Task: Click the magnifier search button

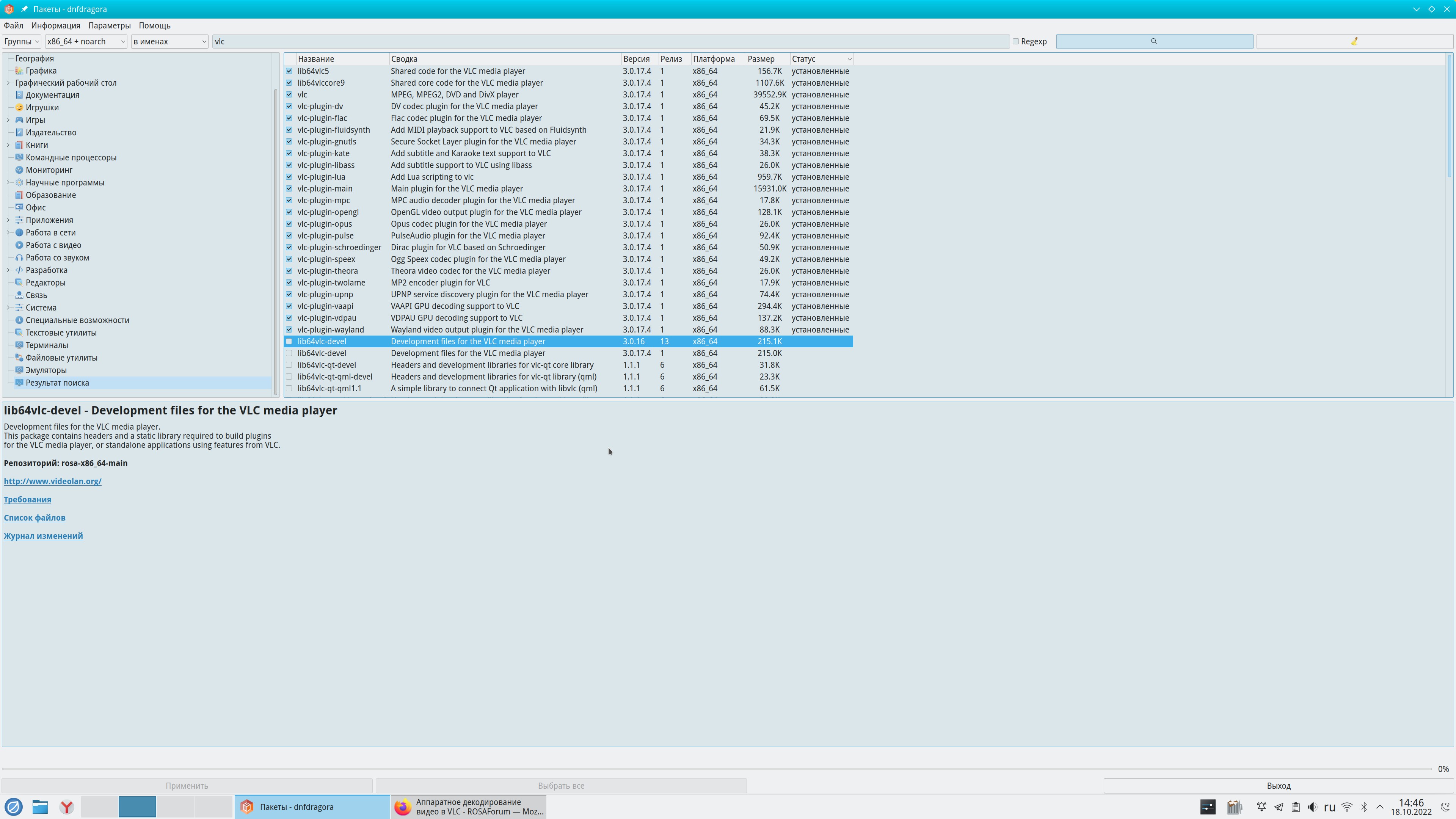Action: click(x=1153, y=41)
